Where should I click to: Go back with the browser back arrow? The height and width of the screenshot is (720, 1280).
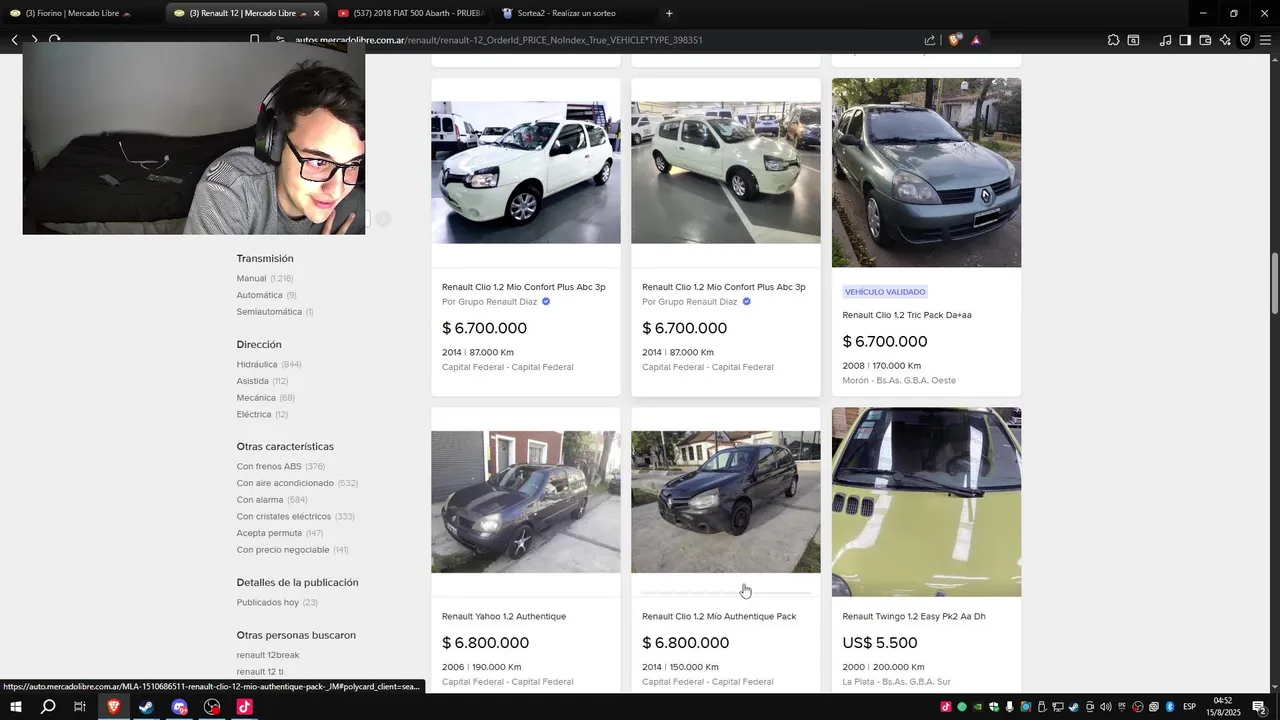(14, 40)
